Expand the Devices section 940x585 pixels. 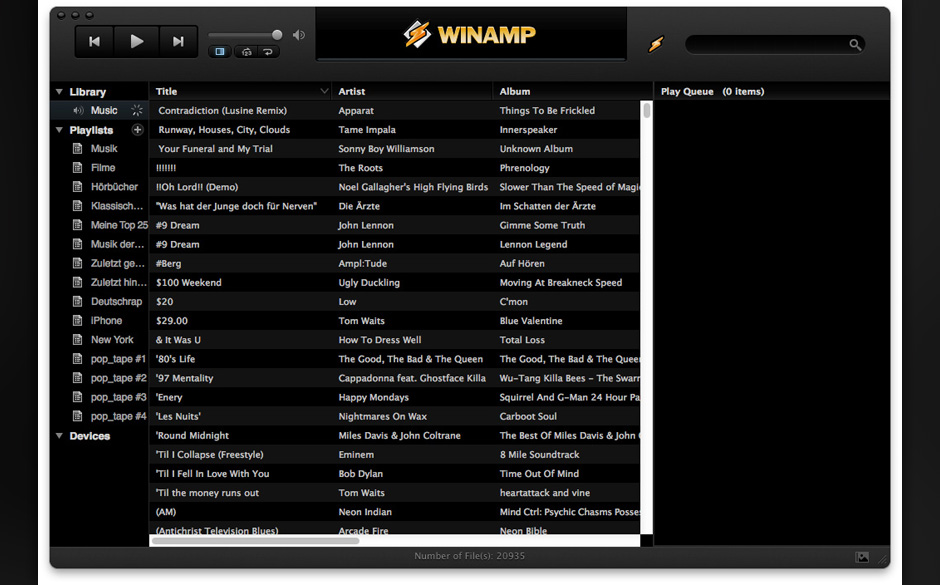(59, 436)
